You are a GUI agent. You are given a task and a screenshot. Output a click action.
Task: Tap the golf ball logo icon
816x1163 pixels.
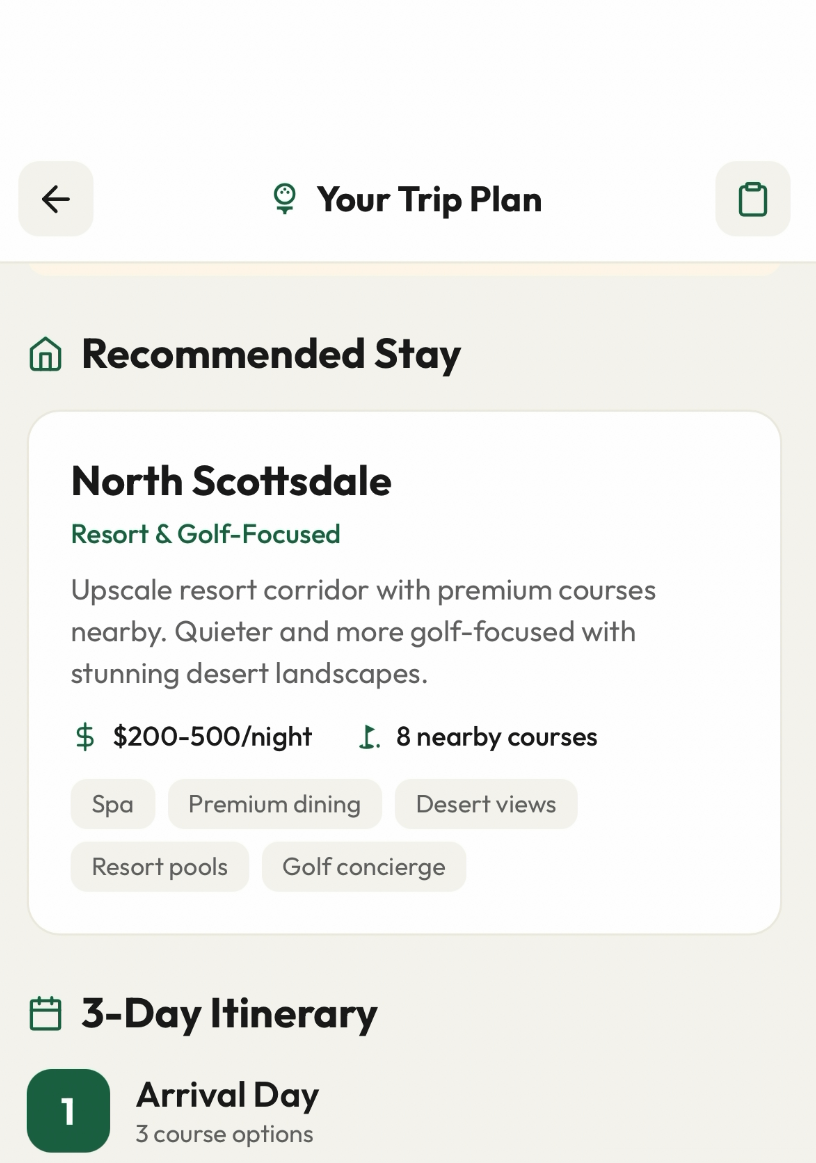tap(285, 199)
